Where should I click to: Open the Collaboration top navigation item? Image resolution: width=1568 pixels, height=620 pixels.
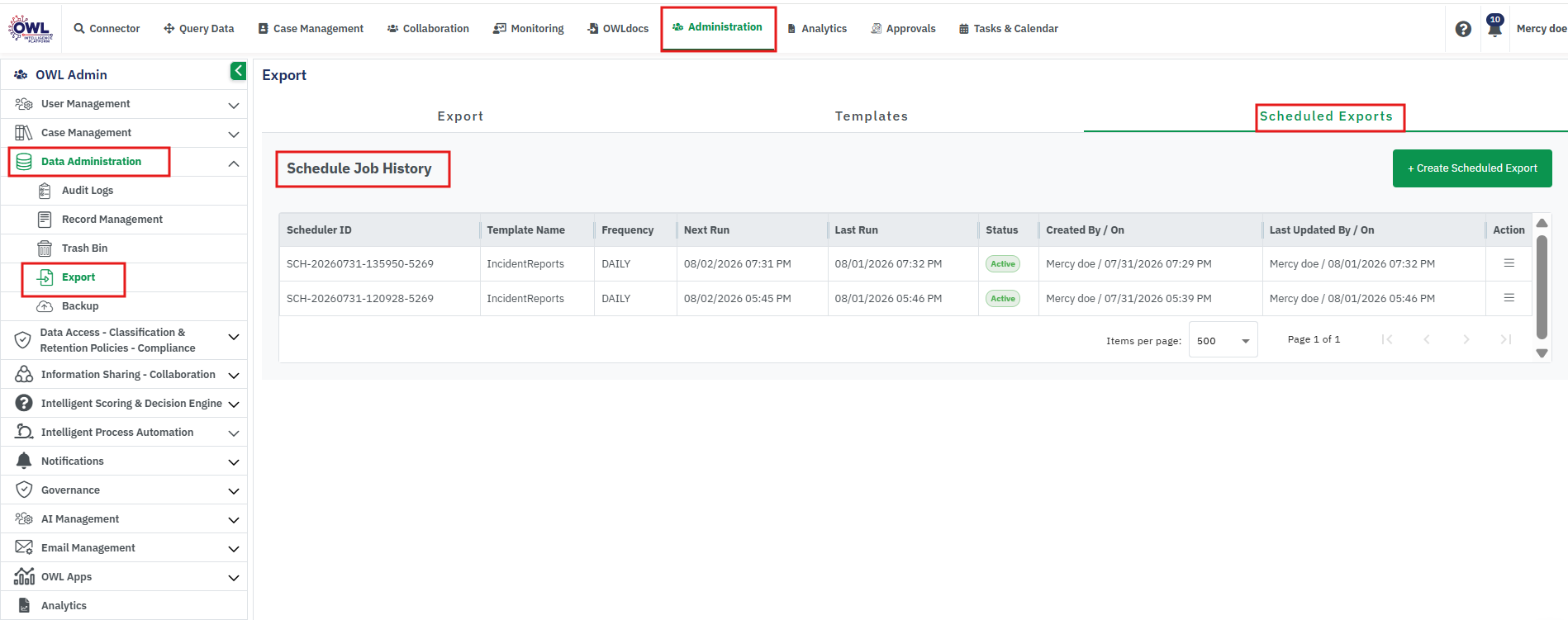click(x=428, y=29)
